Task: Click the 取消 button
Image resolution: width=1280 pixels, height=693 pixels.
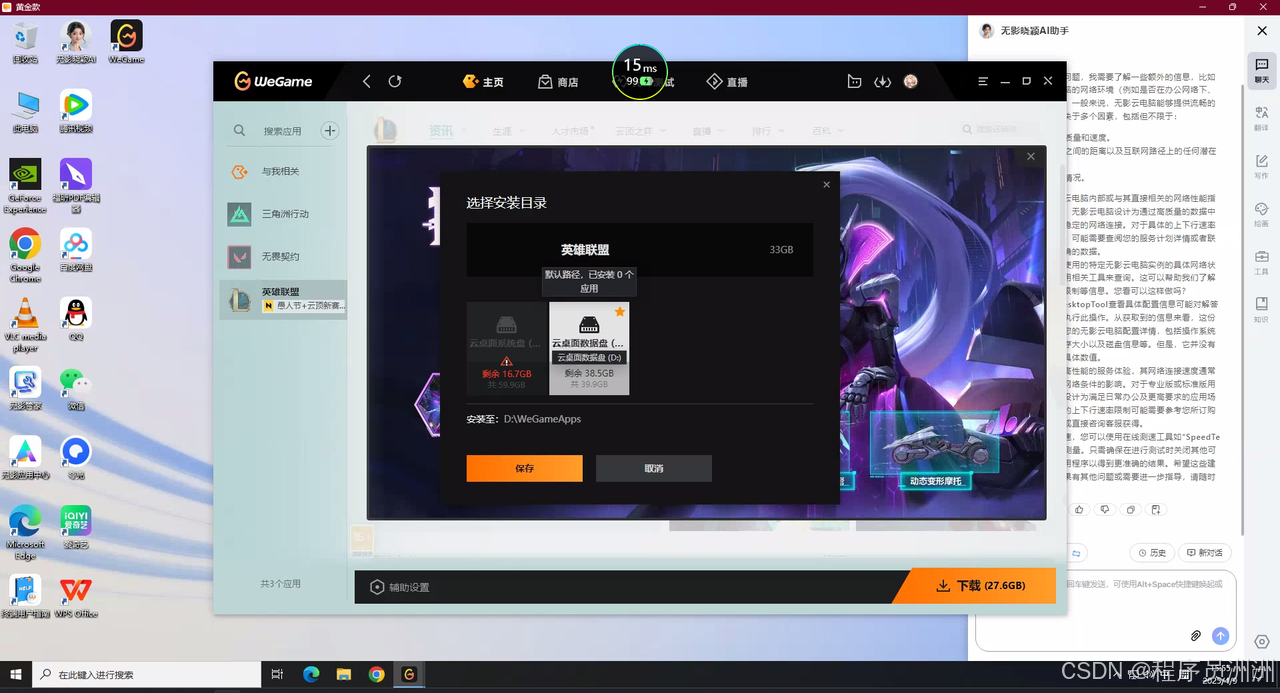Action: (654, 468)
